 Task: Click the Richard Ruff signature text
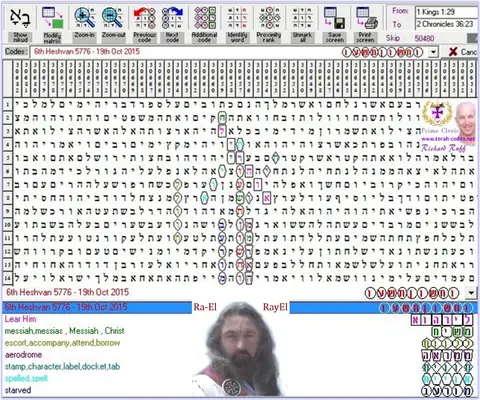tap(443, 148)
